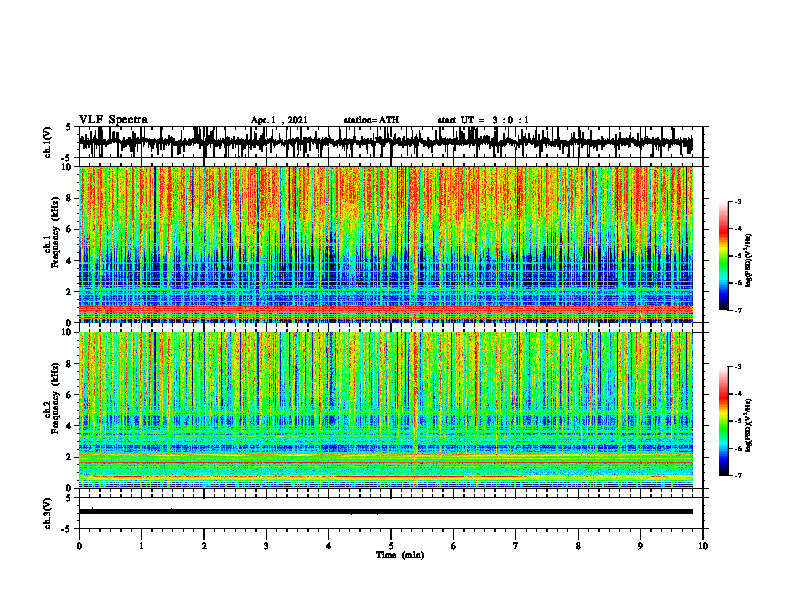Click the ch.1 spectrogram color bar
Screen dimensions: 792x612
723,256
